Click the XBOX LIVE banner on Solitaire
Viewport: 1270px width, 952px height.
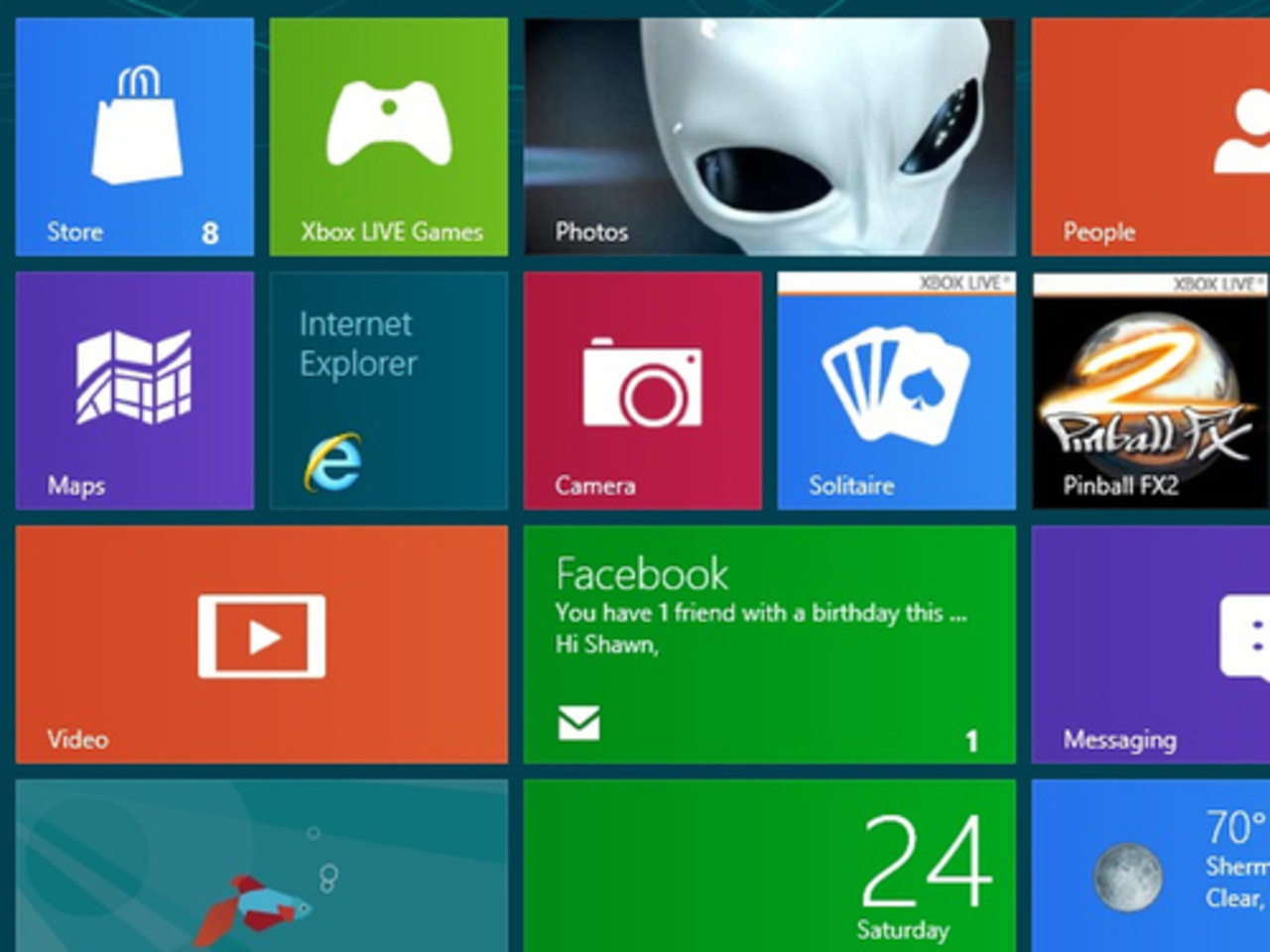pyautogui.click(x=897, y=284)
